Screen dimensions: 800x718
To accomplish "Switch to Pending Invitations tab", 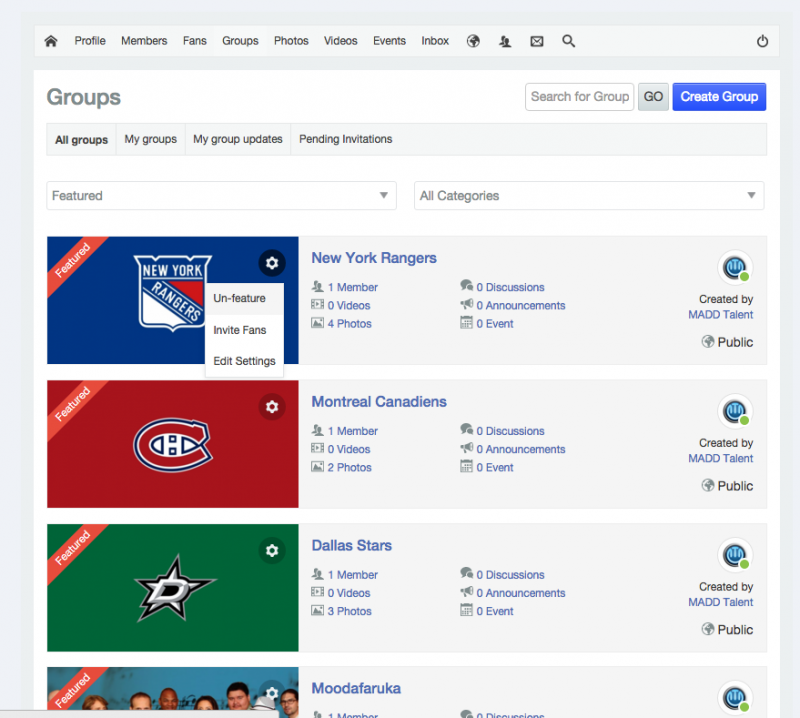I will pyautogui.click(x=345, y=139).
